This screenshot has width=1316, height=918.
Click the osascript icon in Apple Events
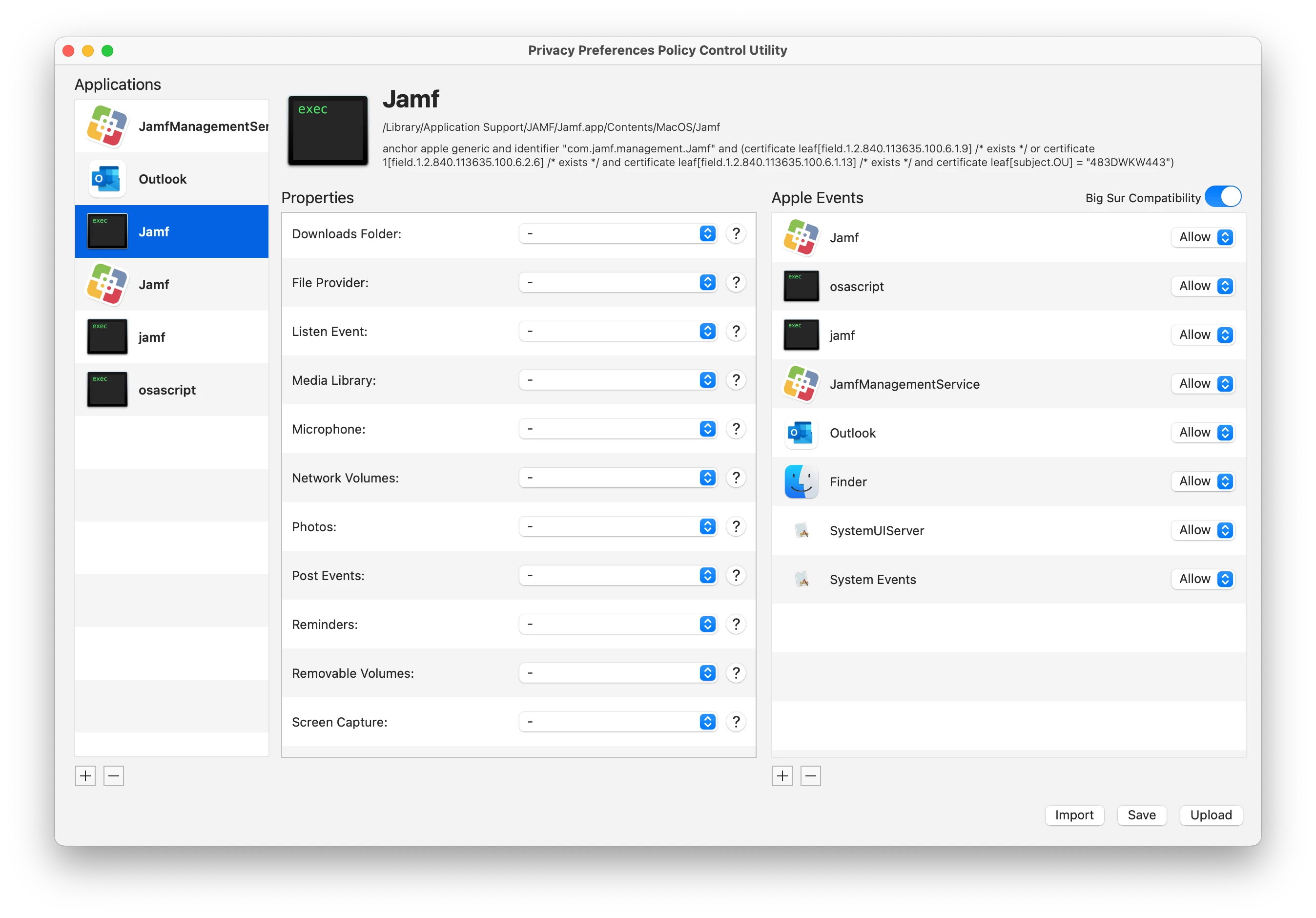[x=801, y=286]
